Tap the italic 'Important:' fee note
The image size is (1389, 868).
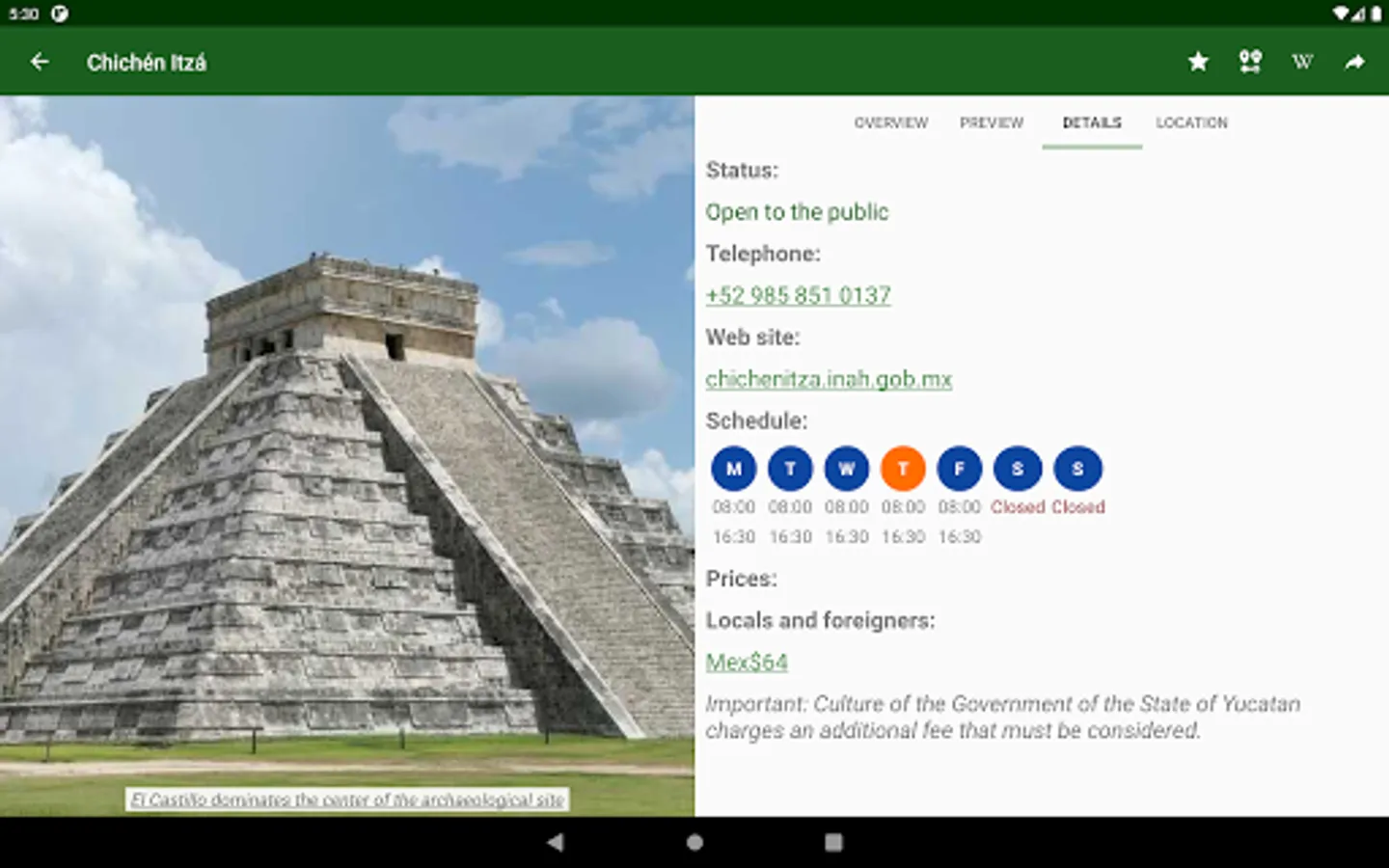tap(1002, 717)
